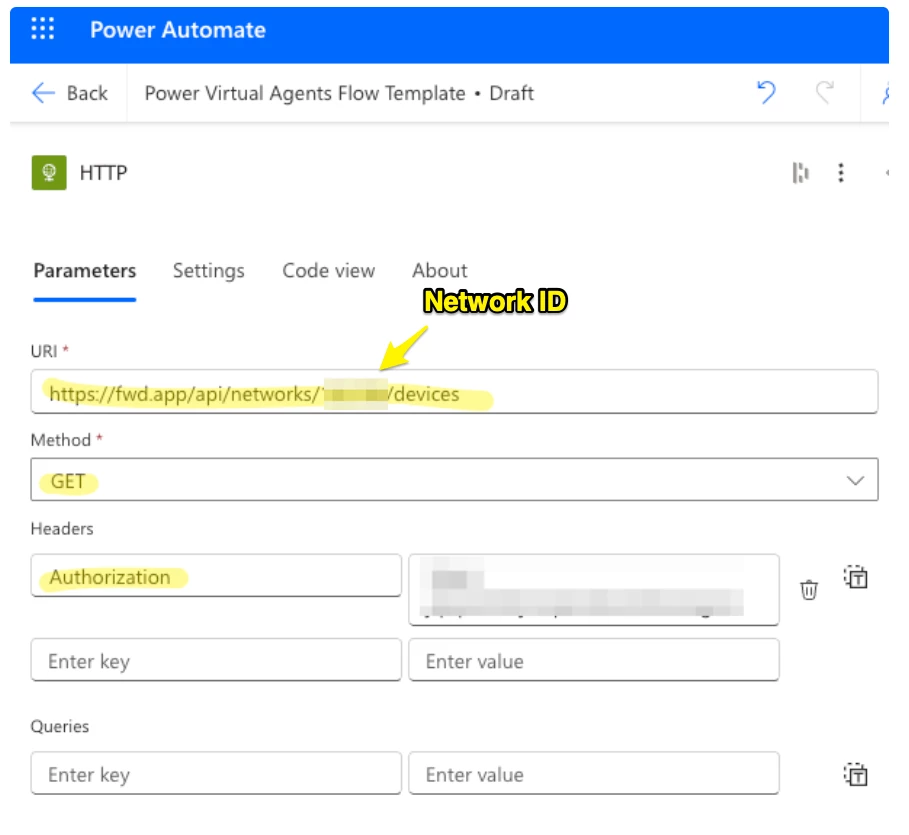Click into the URI input field

[x=454, y=391]
